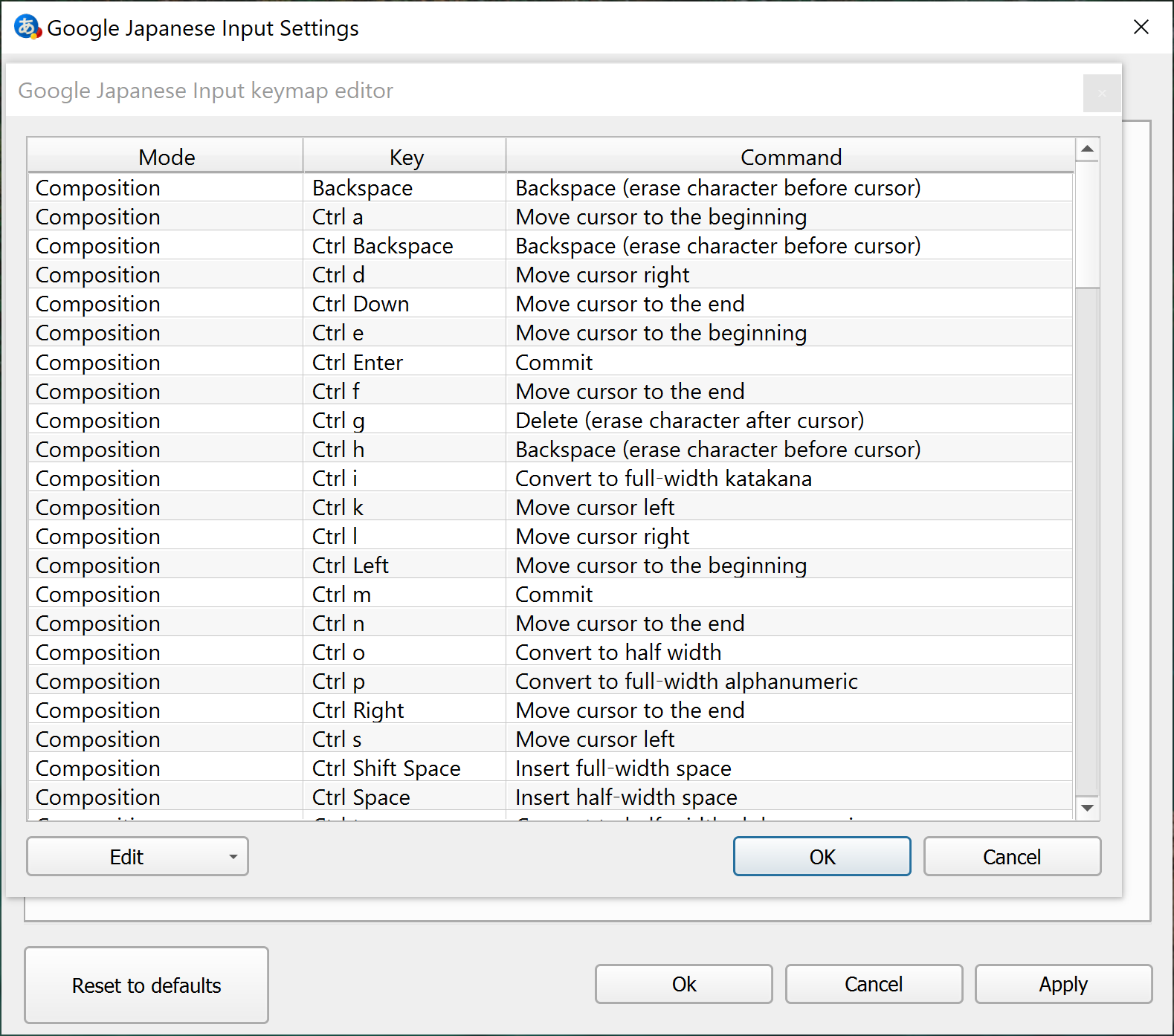Select the Ctrl Left key cell
This screenshot has width=1174, height=1036.
pyautogui.click(x=404, y=566)
